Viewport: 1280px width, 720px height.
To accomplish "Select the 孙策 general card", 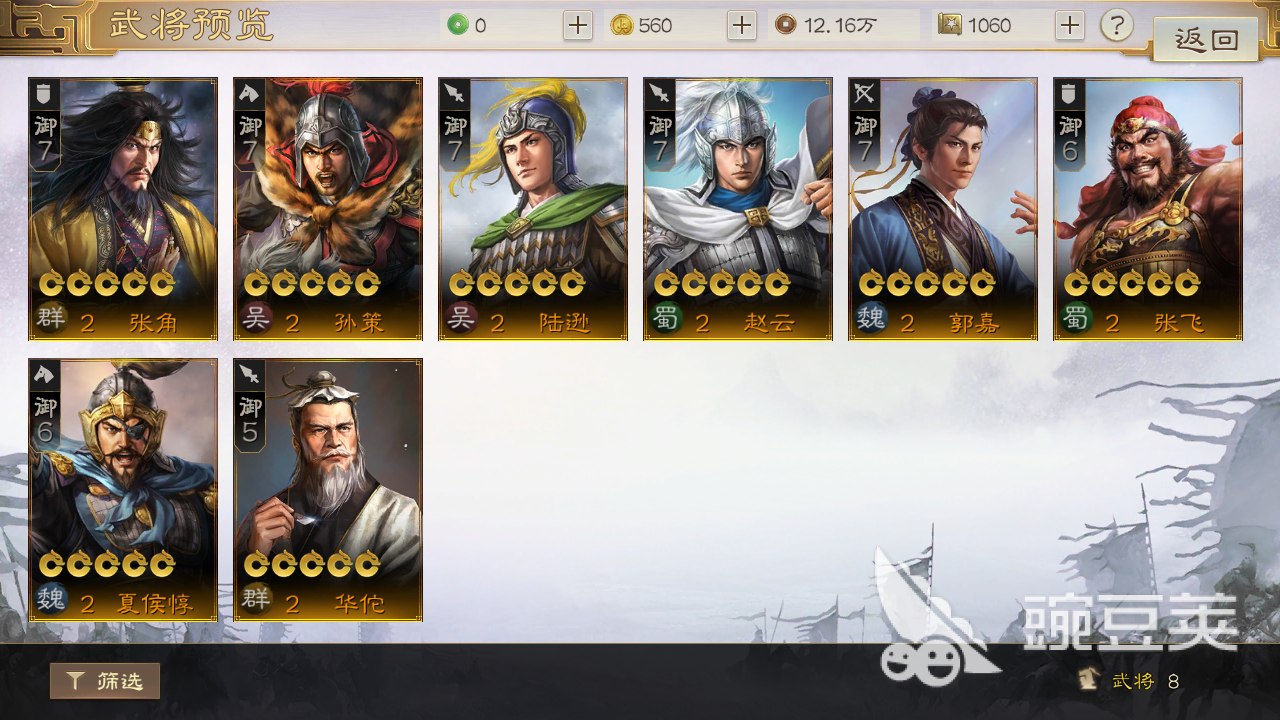I will pyautogui.click(x=328, y=209).
